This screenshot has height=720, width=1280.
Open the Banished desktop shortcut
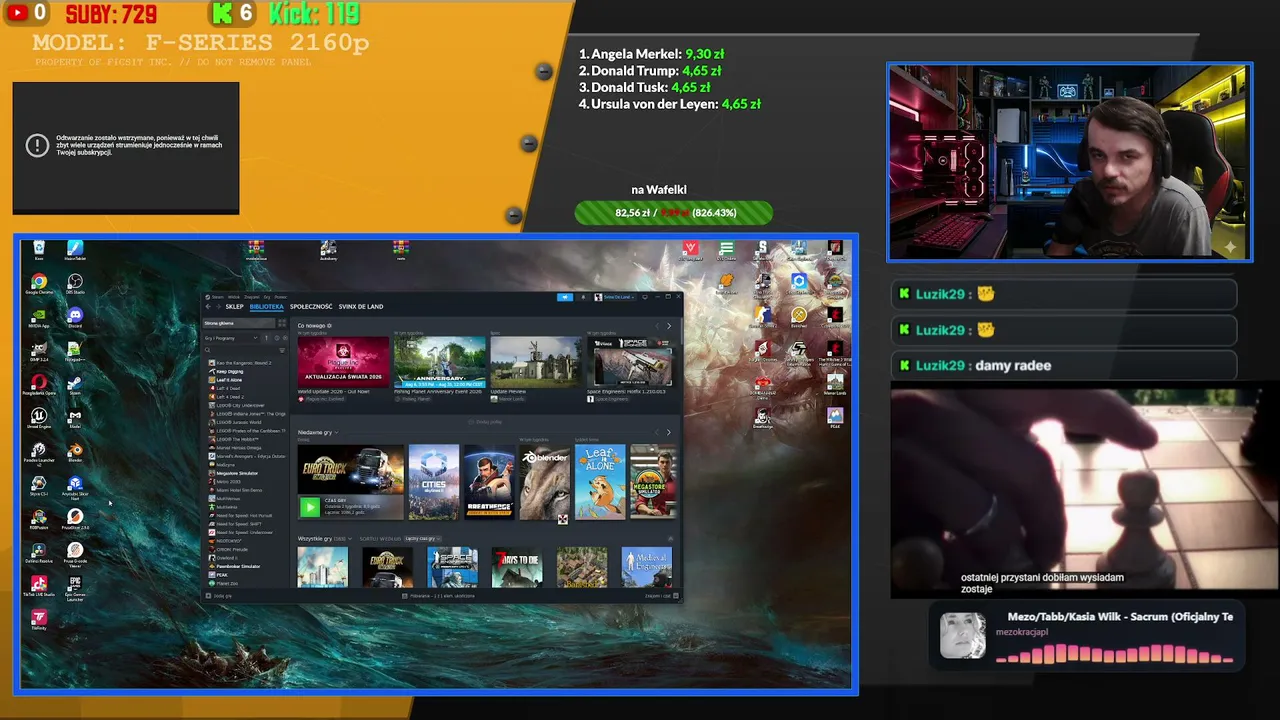(799, 317)
